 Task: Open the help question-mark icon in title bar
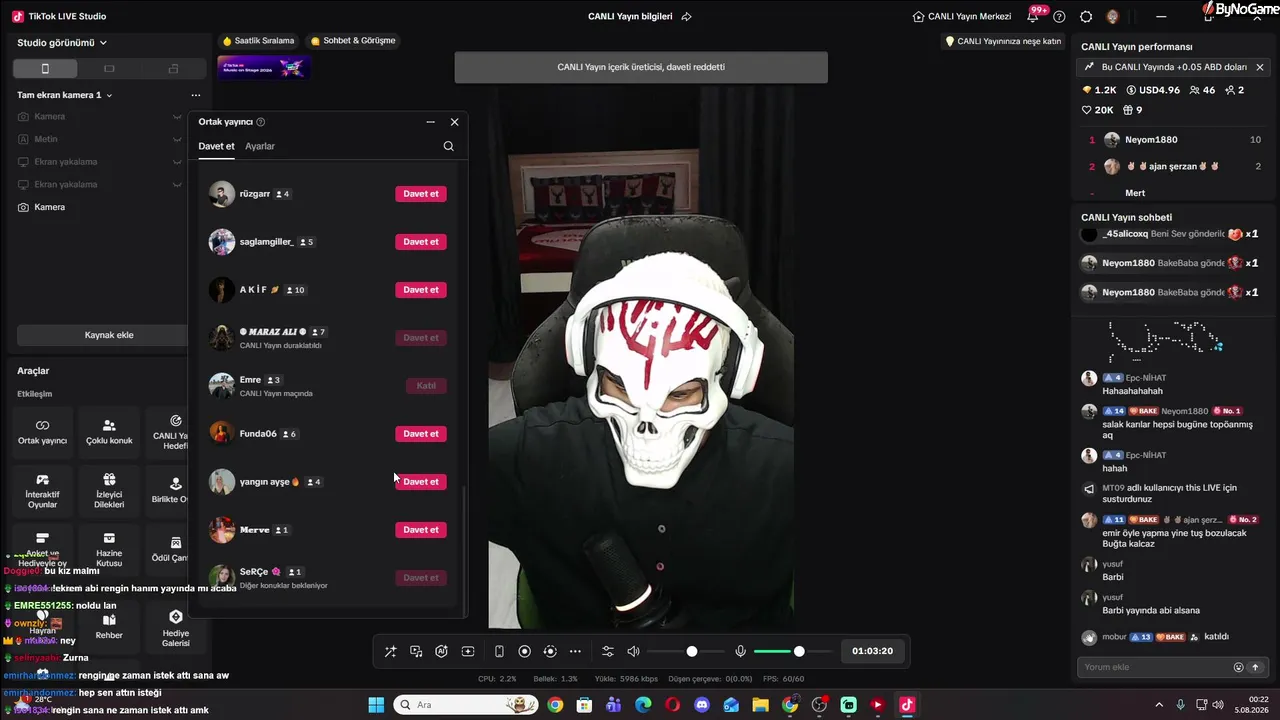point(1059,16)
